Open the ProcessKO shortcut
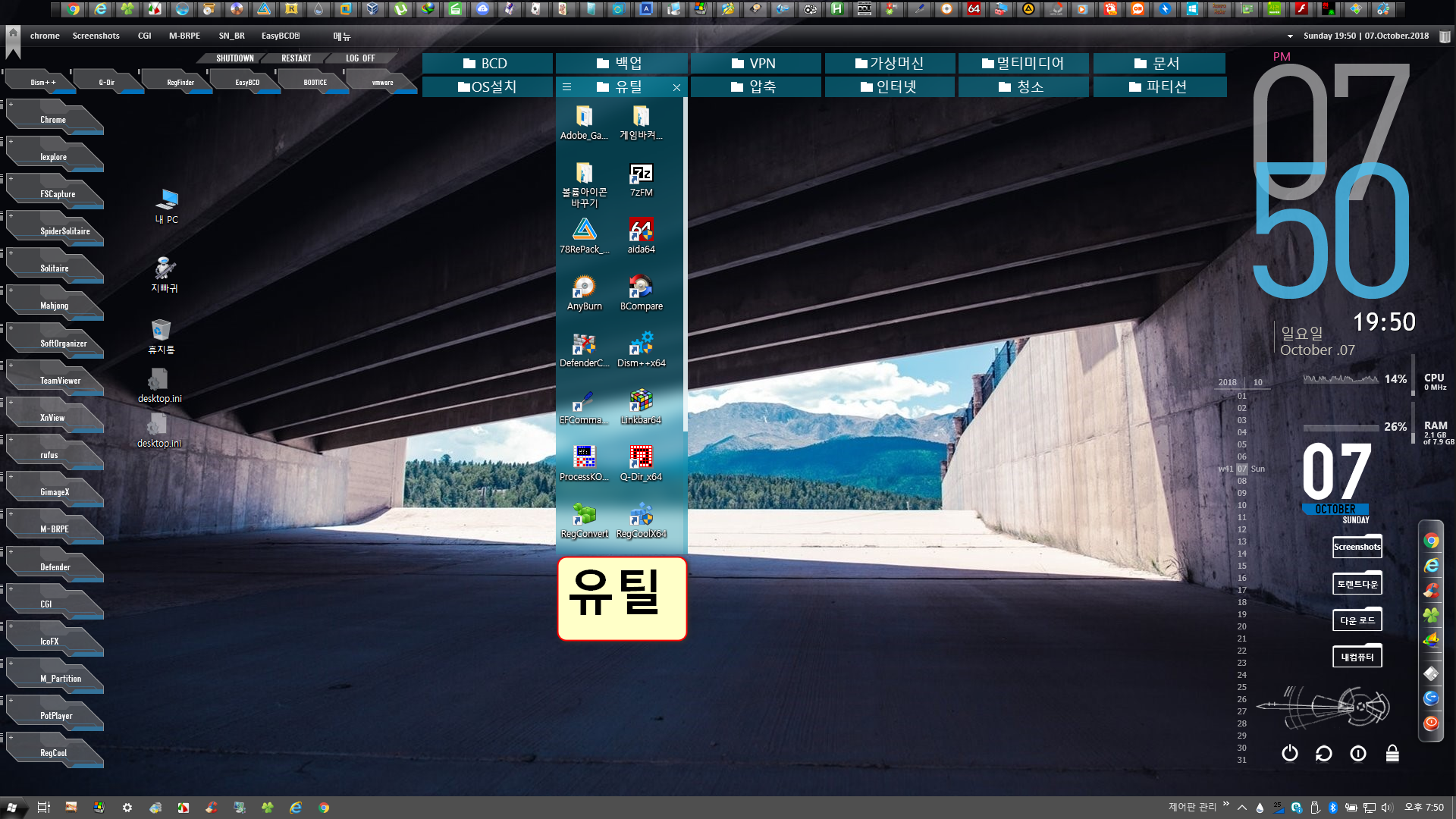This screenshot has height=819, width=1456. pyautogui.click(x=584, y=464)
